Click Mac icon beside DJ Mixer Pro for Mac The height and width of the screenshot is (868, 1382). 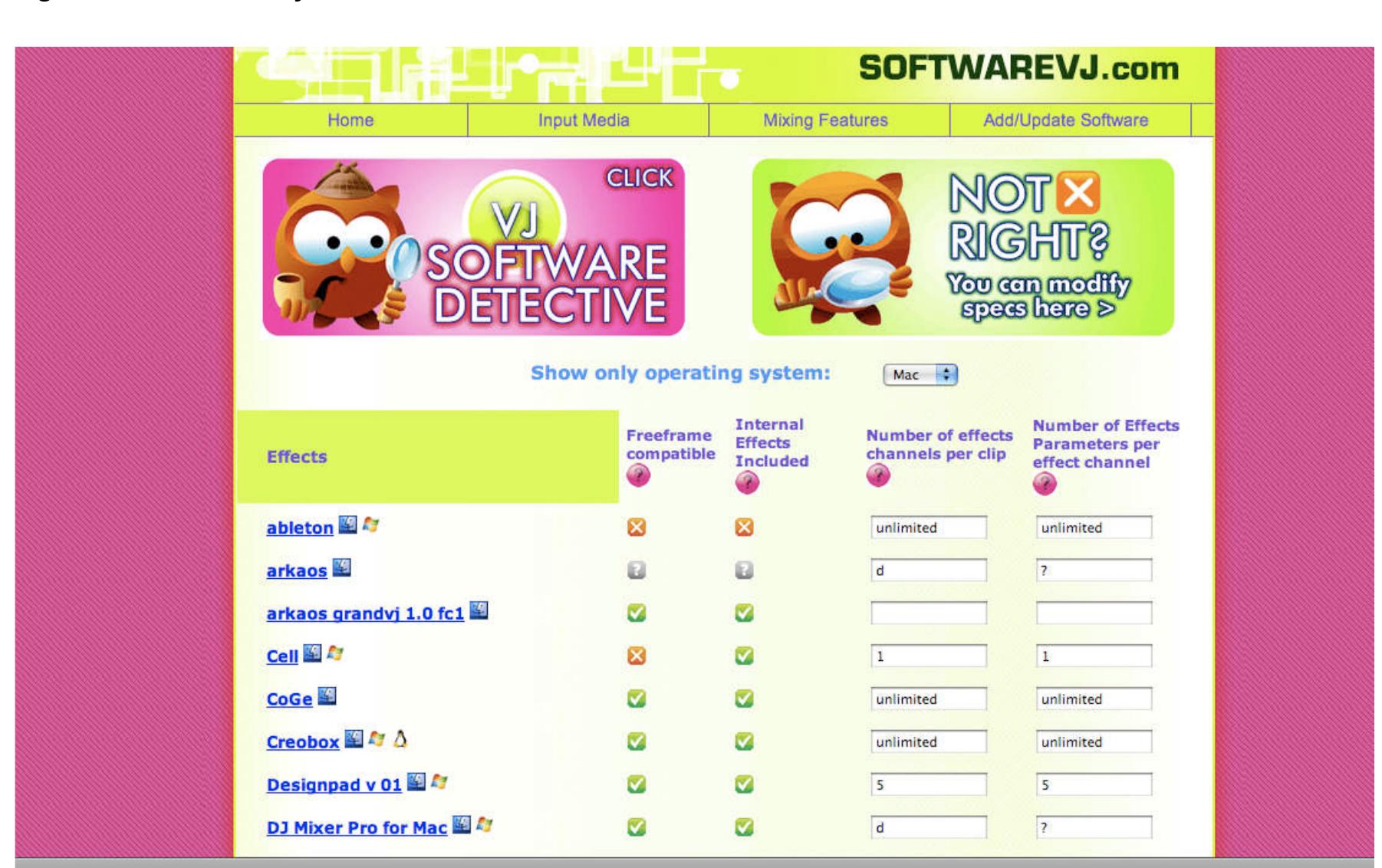(462, 825)
